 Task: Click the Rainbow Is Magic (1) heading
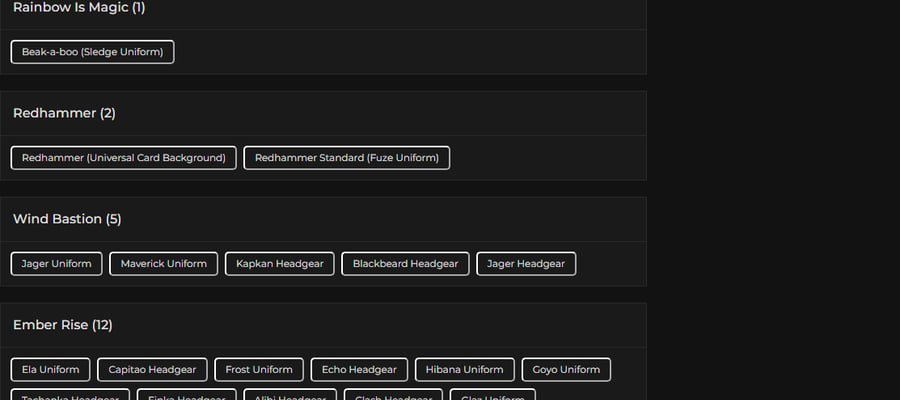coord(79,7)
